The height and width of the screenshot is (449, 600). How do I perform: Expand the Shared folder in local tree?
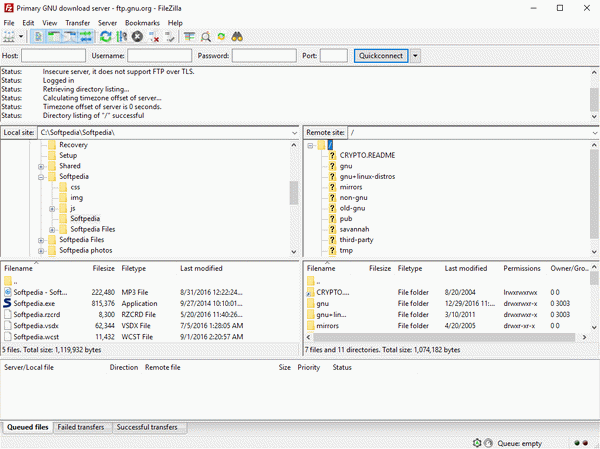pos(41,167)
